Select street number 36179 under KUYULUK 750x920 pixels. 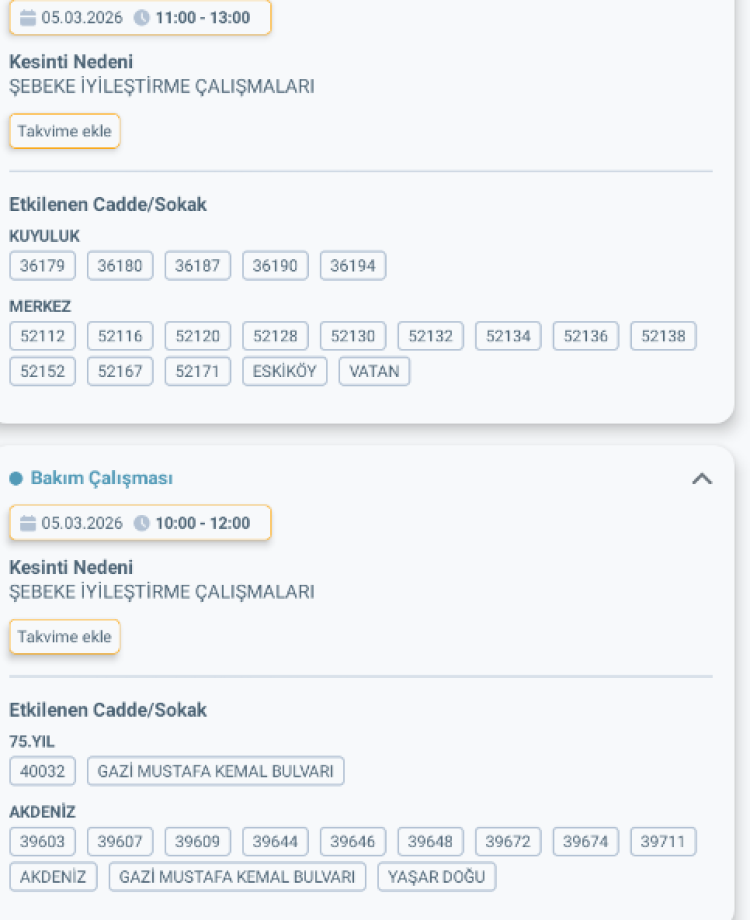point(42,265)
